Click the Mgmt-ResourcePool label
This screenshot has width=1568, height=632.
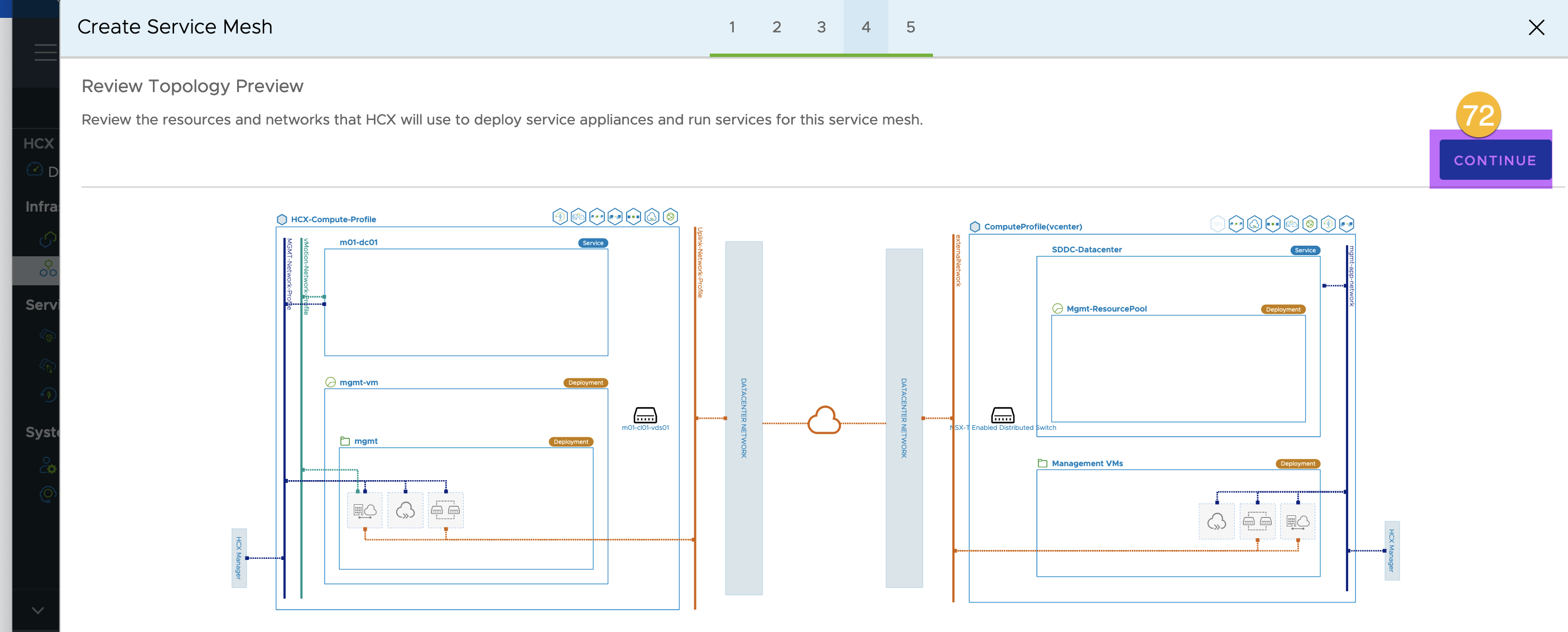click(1107, 309)
